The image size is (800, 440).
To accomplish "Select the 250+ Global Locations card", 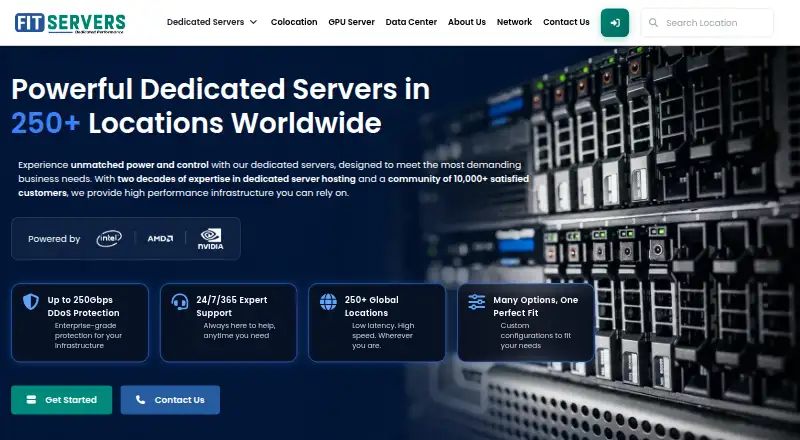I will (377, 323).
